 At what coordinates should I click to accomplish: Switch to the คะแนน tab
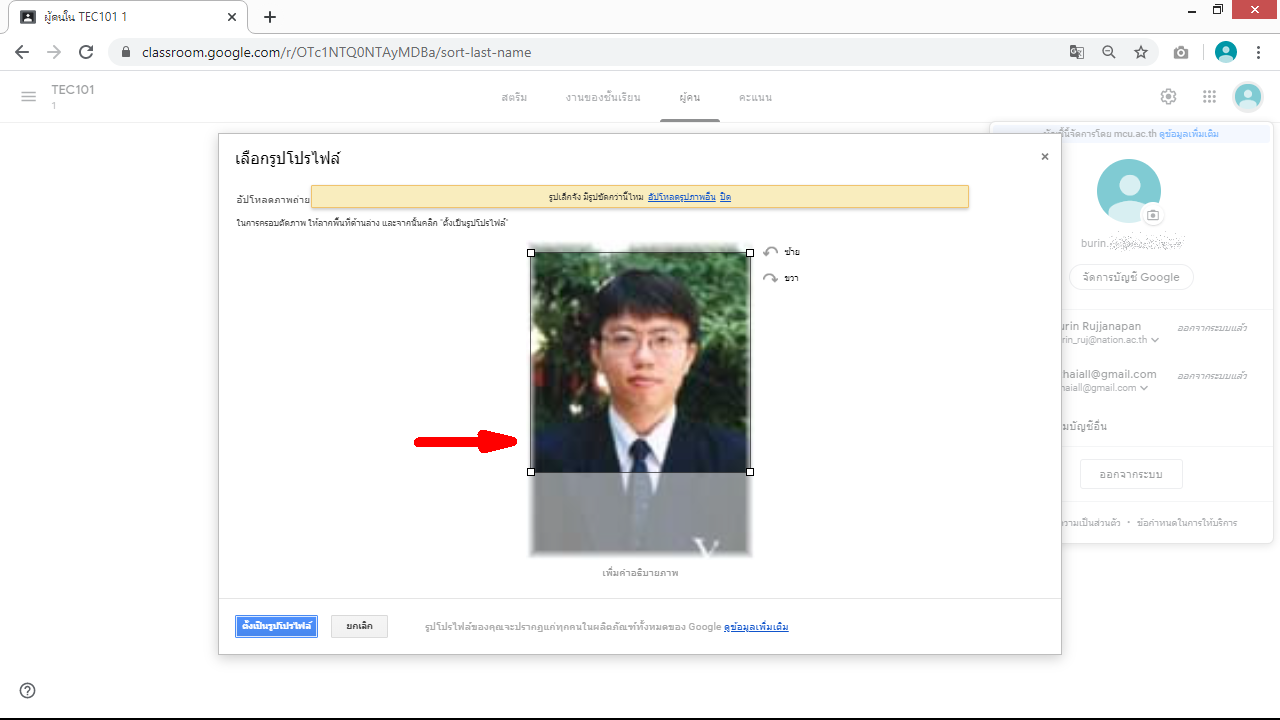[755, 98]
